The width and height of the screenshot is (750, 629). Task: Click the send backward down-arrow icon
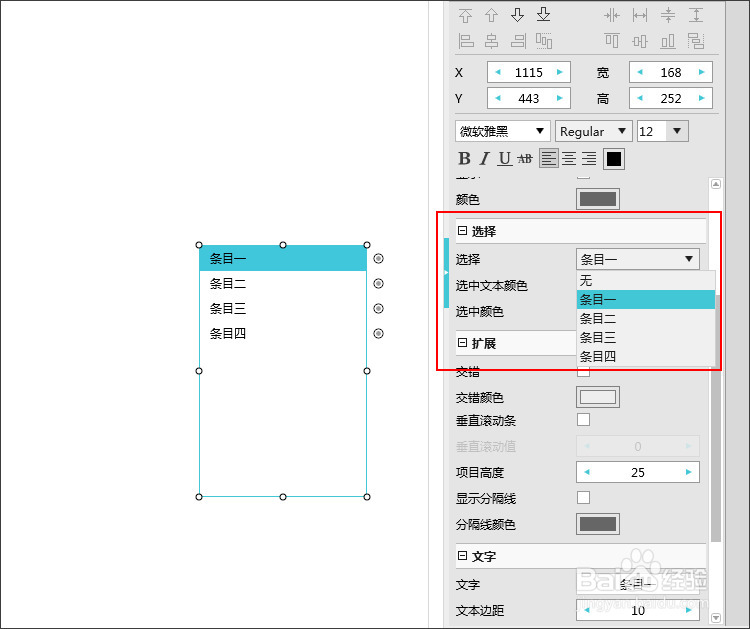click(x=518, y=15)
